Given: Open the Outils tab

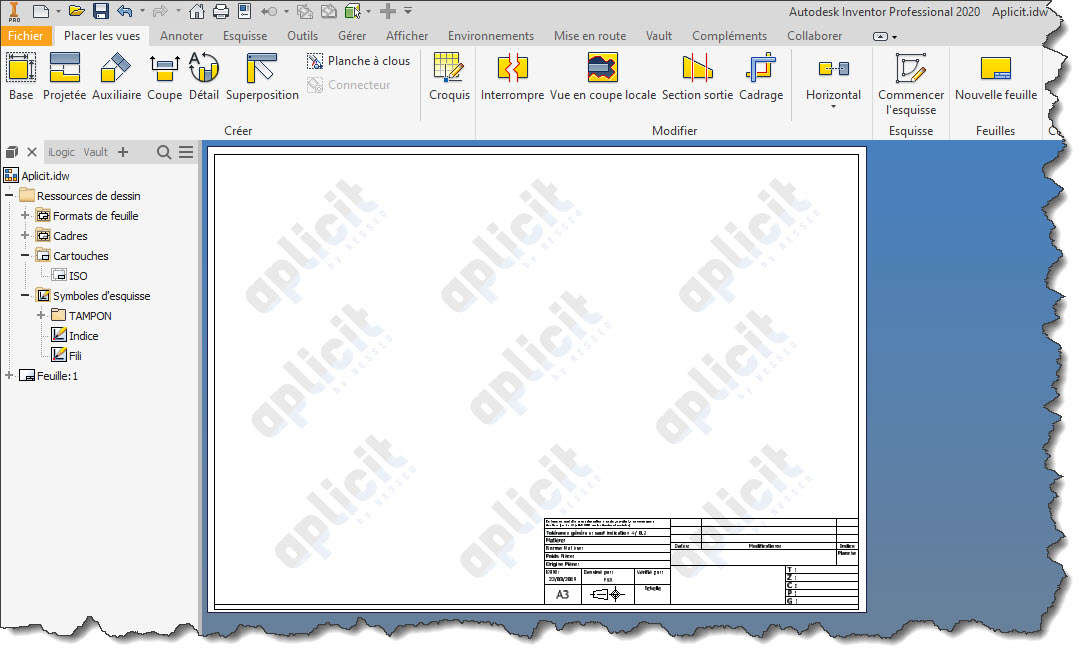Looking at the screenshot, I should pyautogui.click(x=303, y=35).
